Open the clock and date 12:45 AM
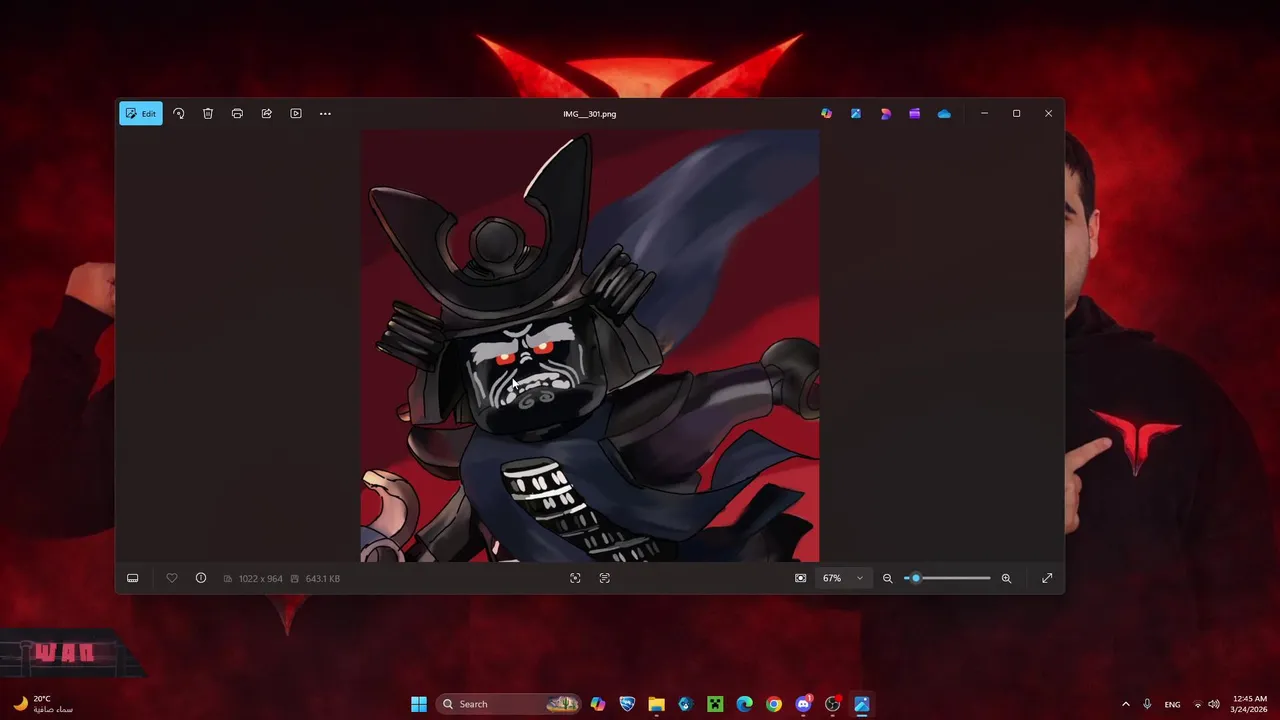 1250,704
